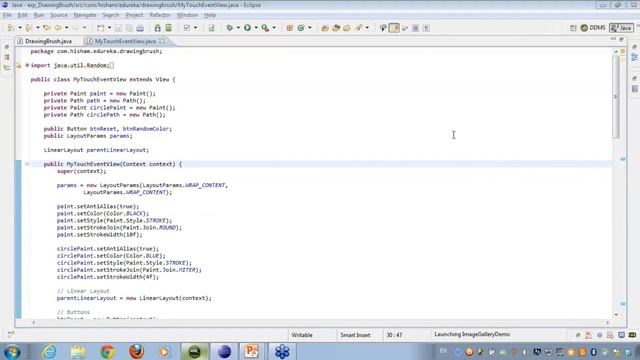The image size is (640, 360).
Task: Open the Windows Start menu orb
Action: click(12, 351)
